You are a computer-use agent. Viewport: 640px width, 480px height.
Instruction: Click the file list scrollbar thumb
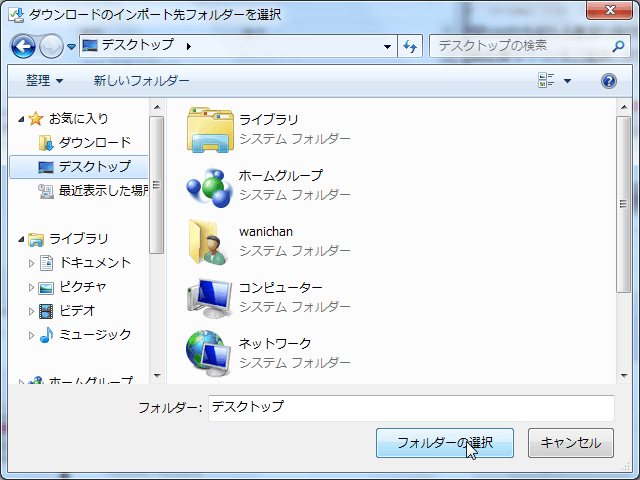pyautogui.click(x=623, y=204)
